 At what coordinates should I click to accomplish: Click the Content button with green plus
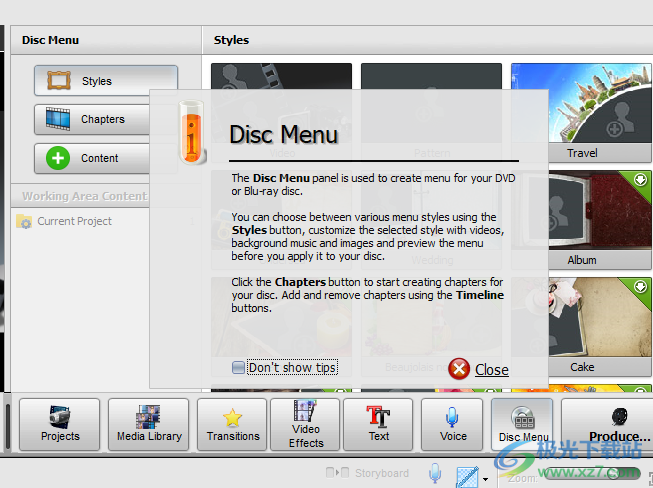tap(92, 158)
